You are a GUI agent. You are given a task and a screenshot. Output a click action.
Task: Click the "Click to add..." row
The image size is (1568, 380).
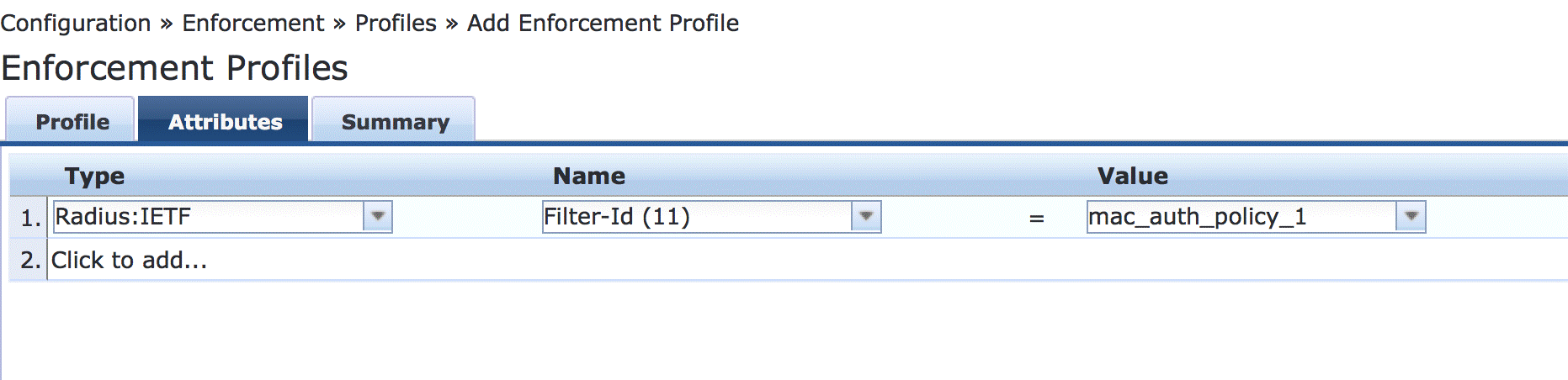[x=129, y=260]
